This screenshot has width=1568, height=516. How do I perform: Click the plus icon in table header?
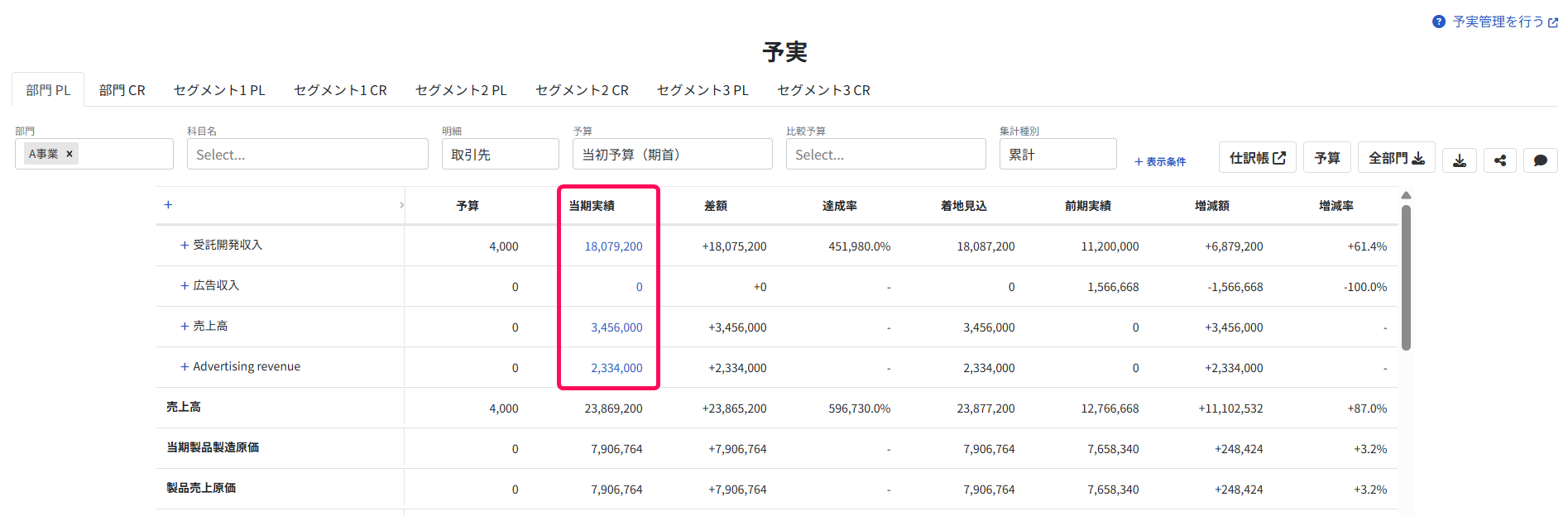[x=168, y=204]
